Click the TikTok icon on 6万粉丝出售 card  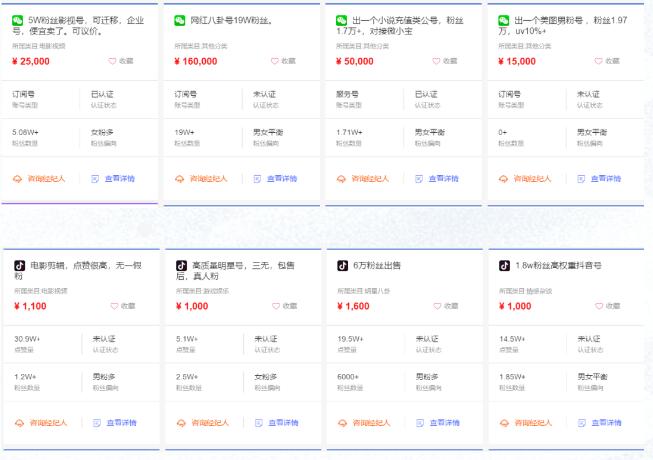[342, 266]
